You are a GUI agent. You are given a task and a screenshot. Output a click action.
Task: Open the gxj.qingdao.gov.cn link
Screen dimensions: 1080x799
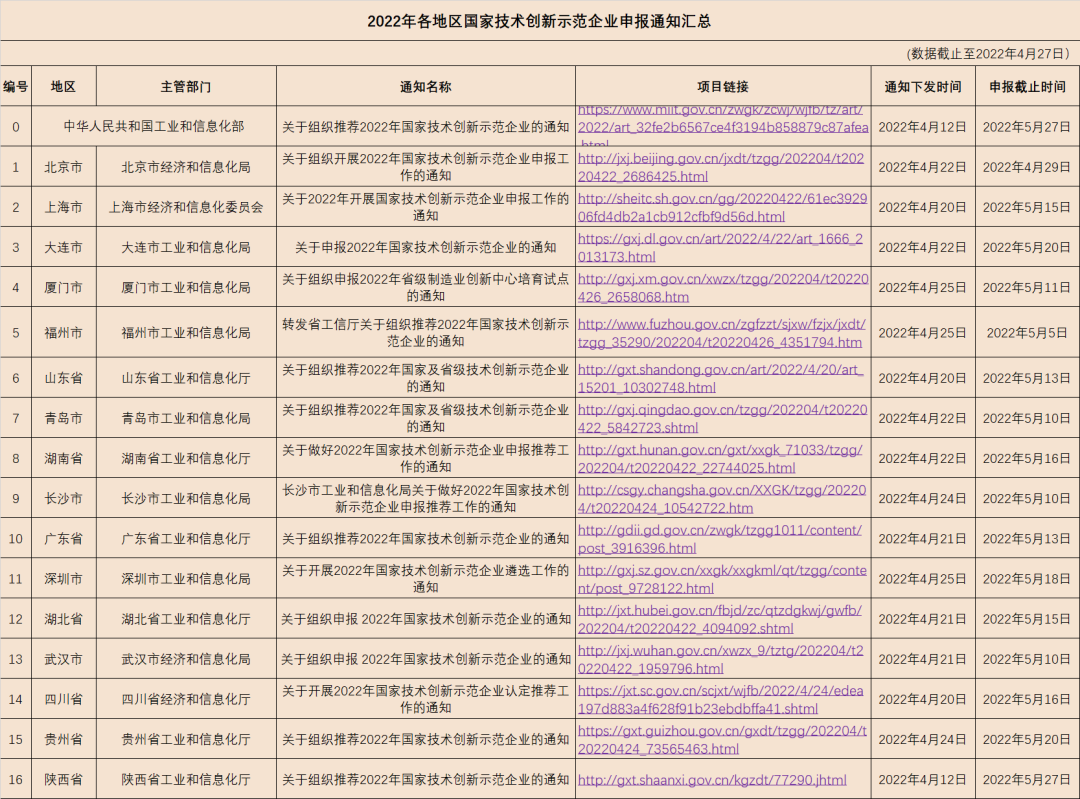pyautogui.click(x=722, y=419)
